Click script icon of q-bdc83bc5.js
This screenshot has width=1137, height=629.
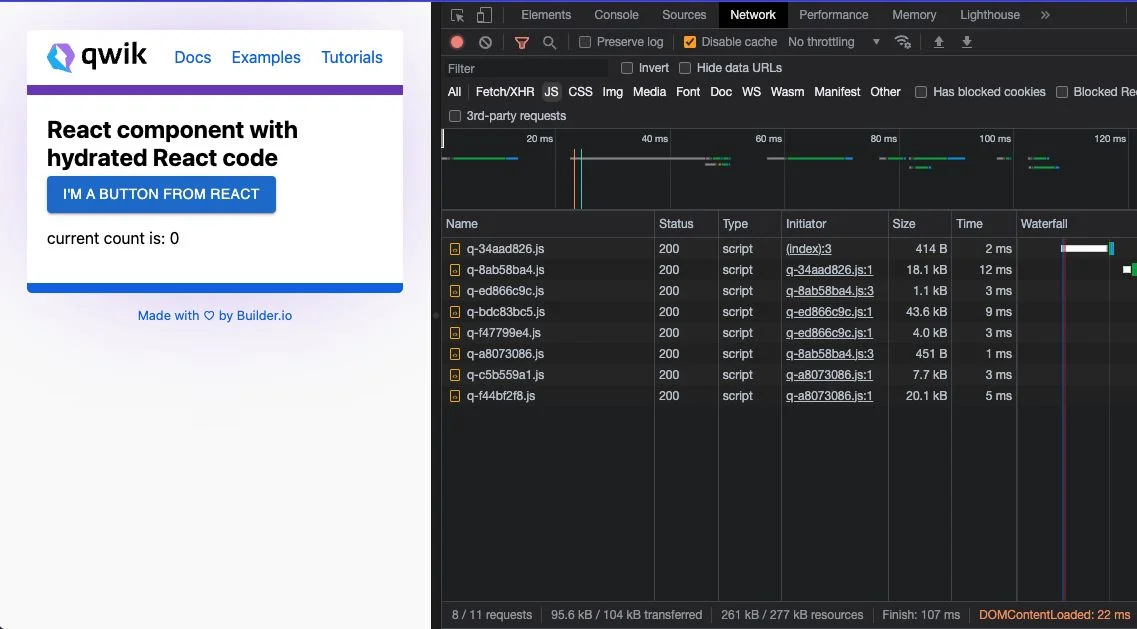455,312
